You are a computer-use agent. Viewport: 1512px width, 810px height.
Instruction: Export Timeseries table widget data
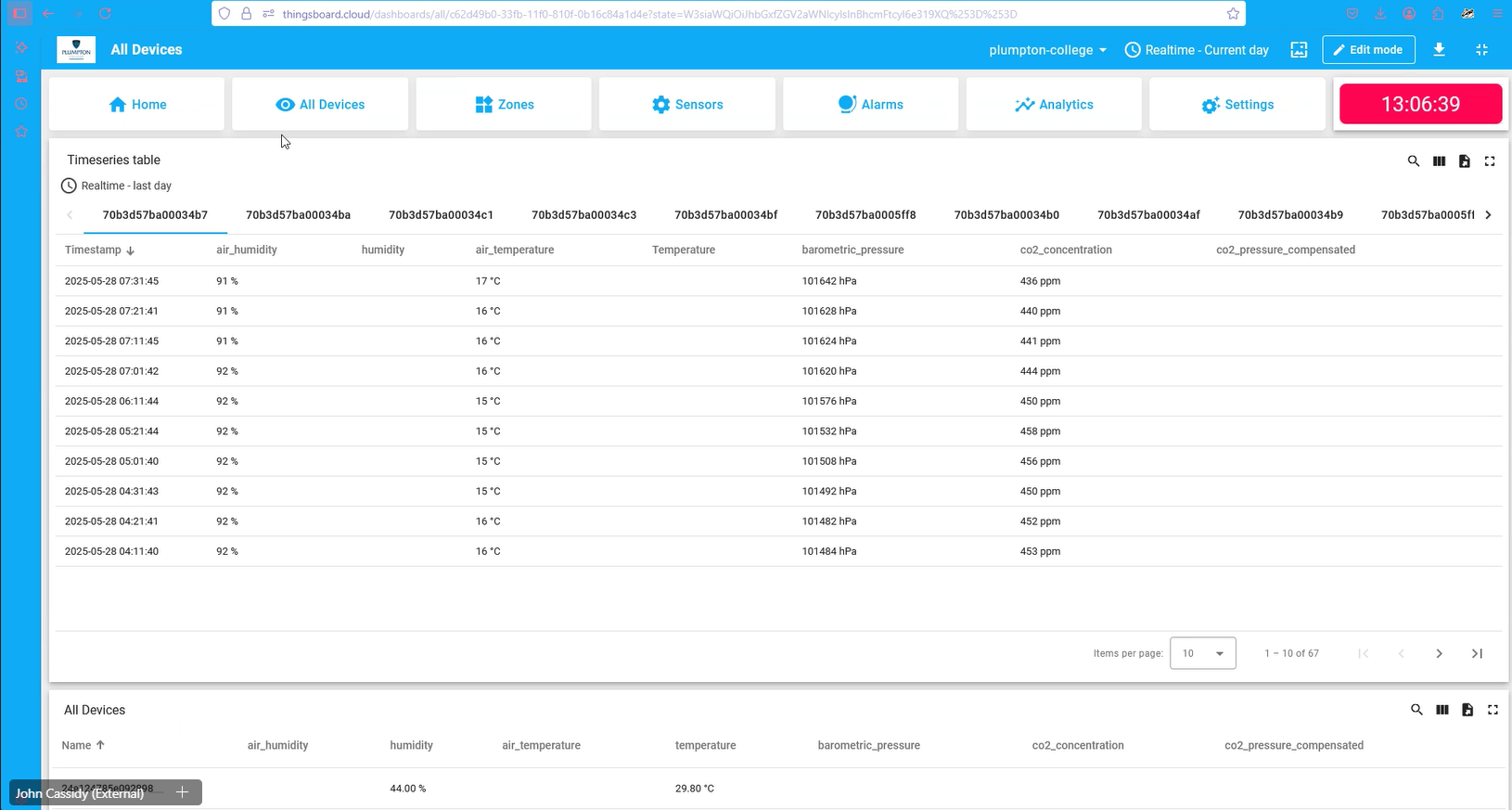1464,161
